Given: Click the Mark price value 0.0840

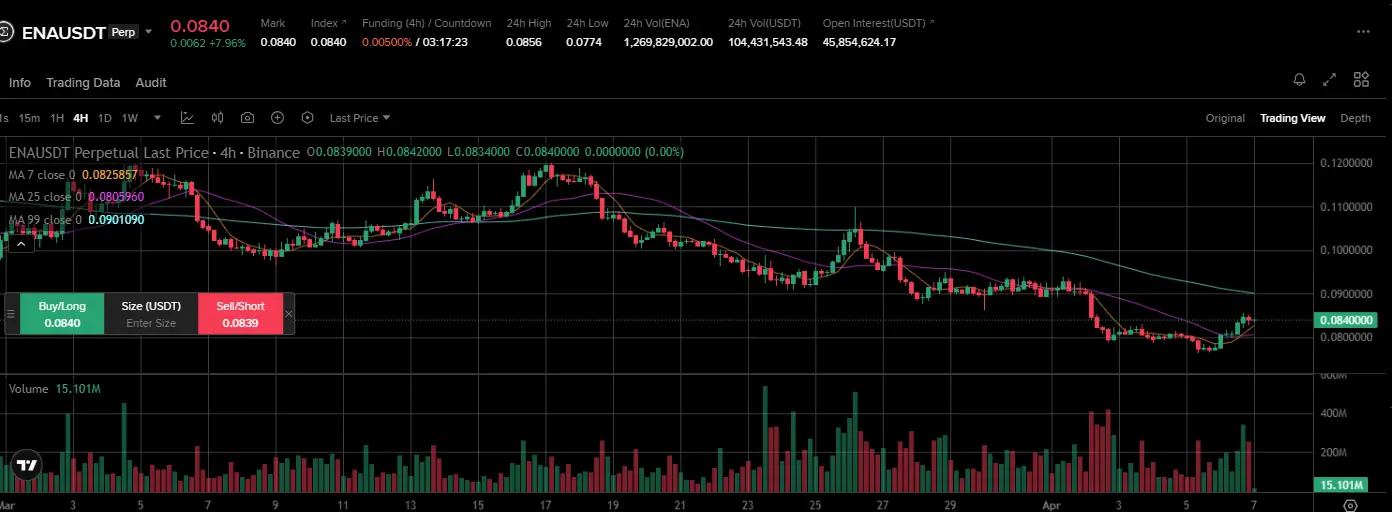Looking at the screenshot, I should coord(278,42).
